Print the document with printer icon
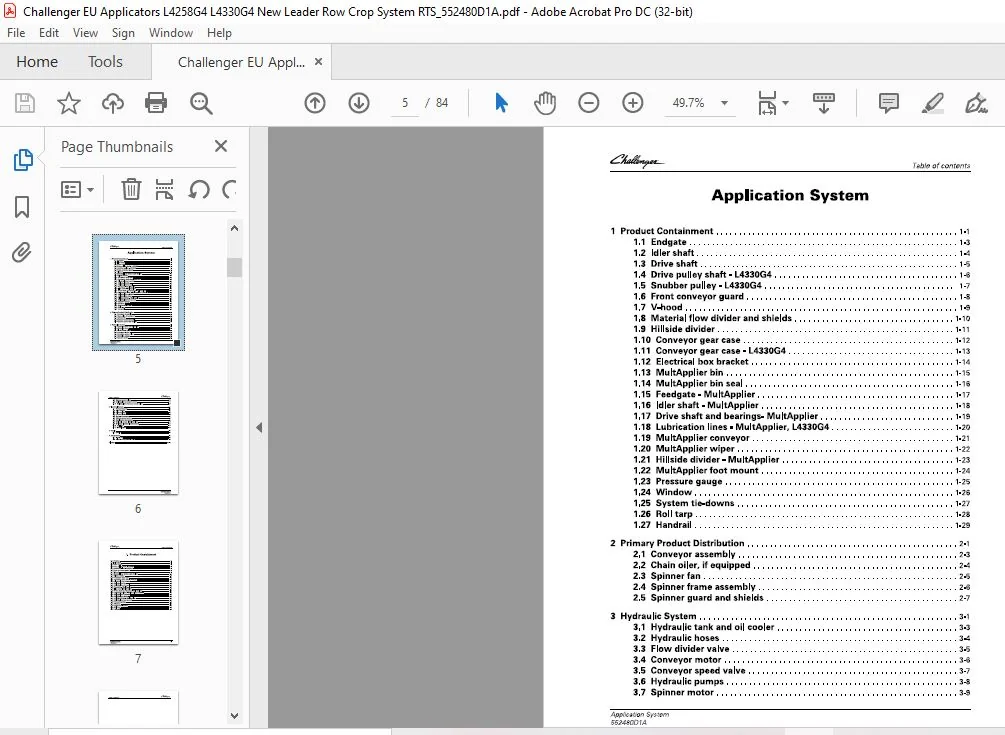Viewport: 1005px width, 735px height. pyautogui.click(x=156, y=103)
